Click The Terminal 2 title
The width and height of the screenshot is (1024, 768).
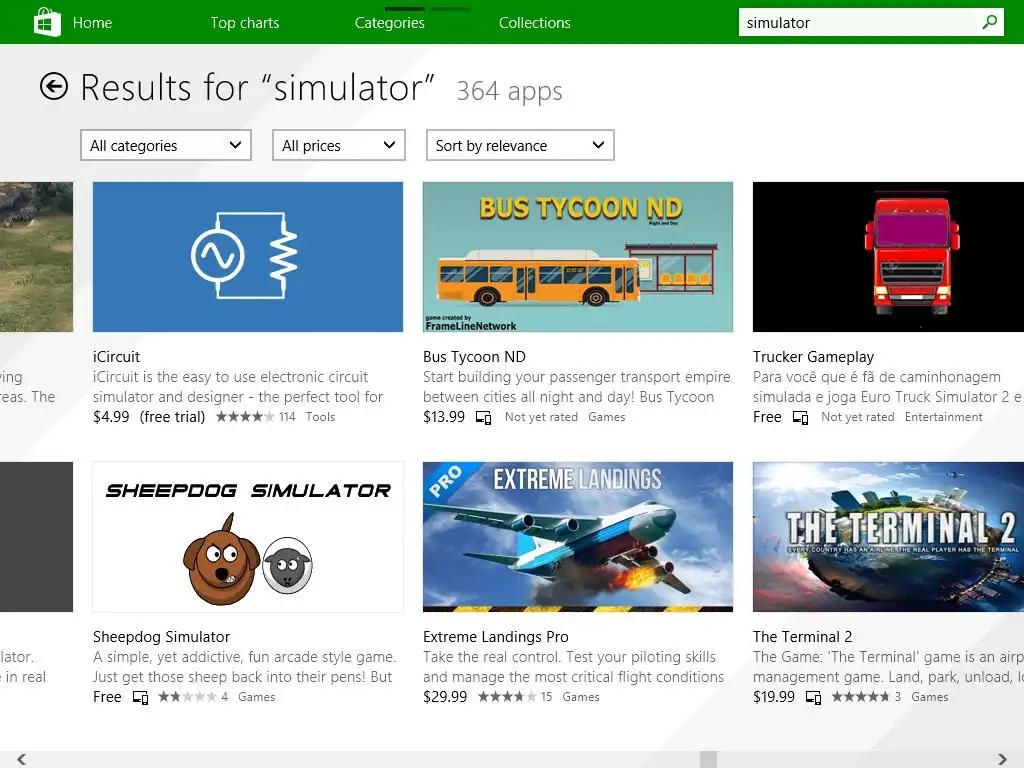click(802, 637)
